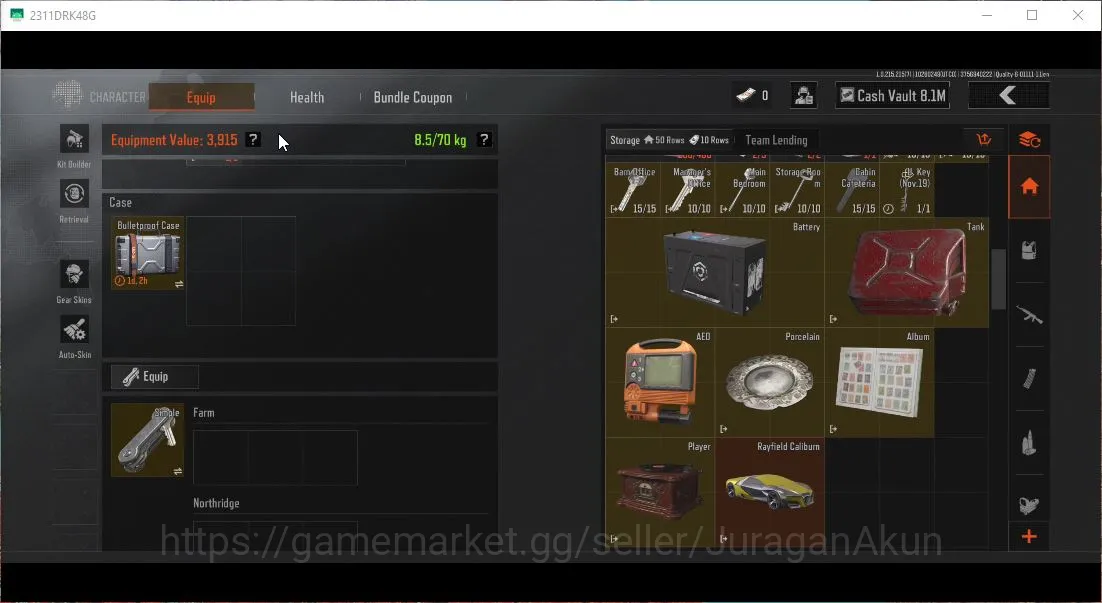Viewport: 1102px width, 603px height.
Task: Filter storage by magazines
Action: tap(1030, 378)
